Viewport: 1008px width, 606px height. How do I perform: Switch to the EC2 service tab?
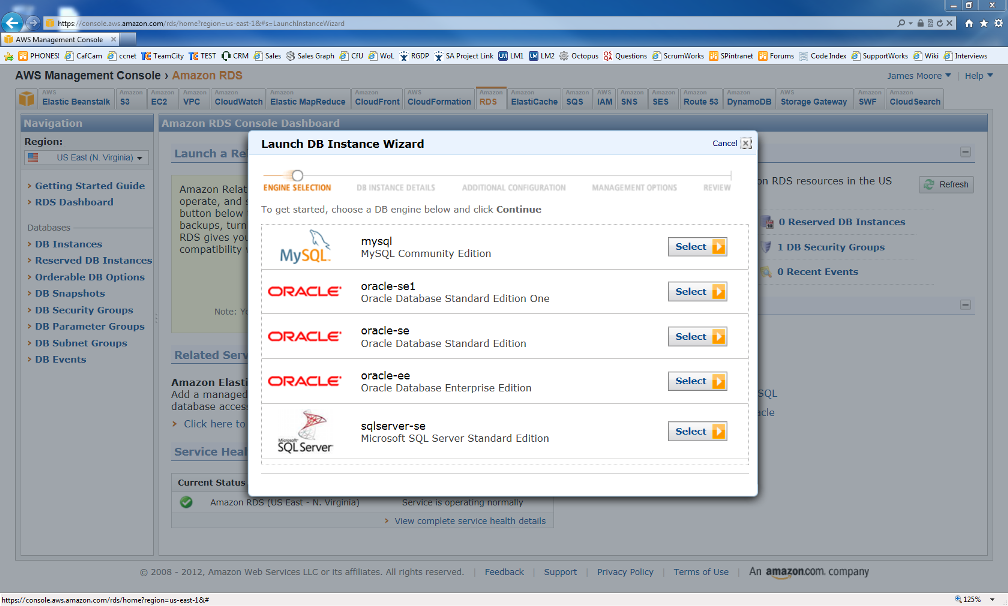(162, 99)
